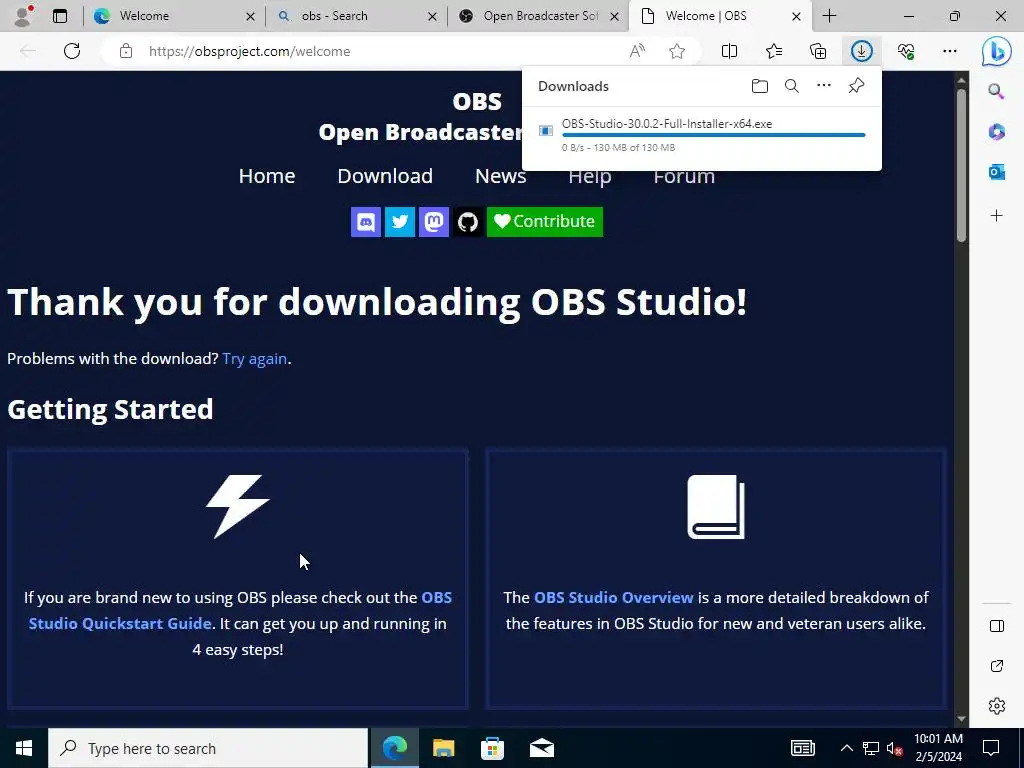Go to Download nav item

385,176
